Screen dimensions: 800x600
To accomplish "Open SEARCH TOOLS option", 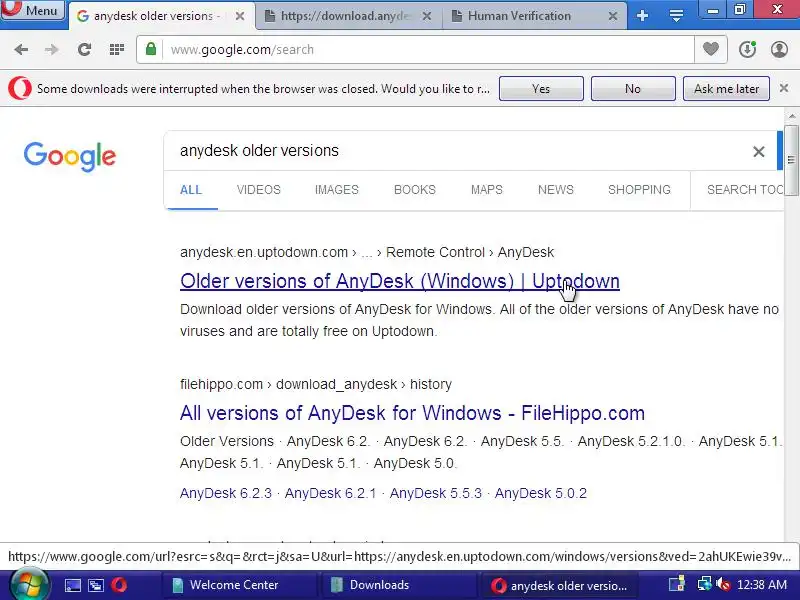I will click(x=745, y=190).
